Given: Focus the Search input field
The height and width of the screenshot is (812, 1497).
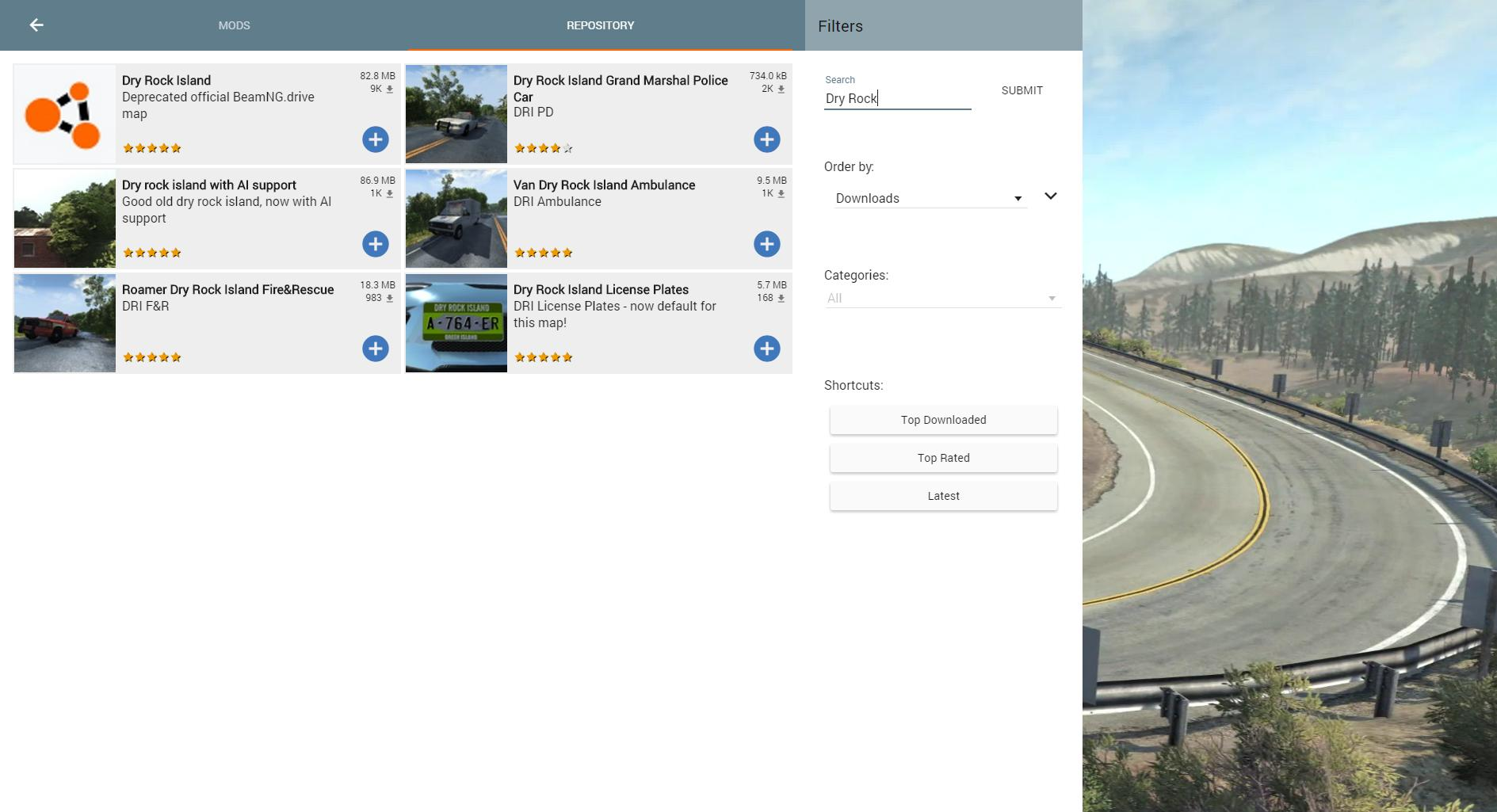Looking at the screenshot, I should [897, 98].
